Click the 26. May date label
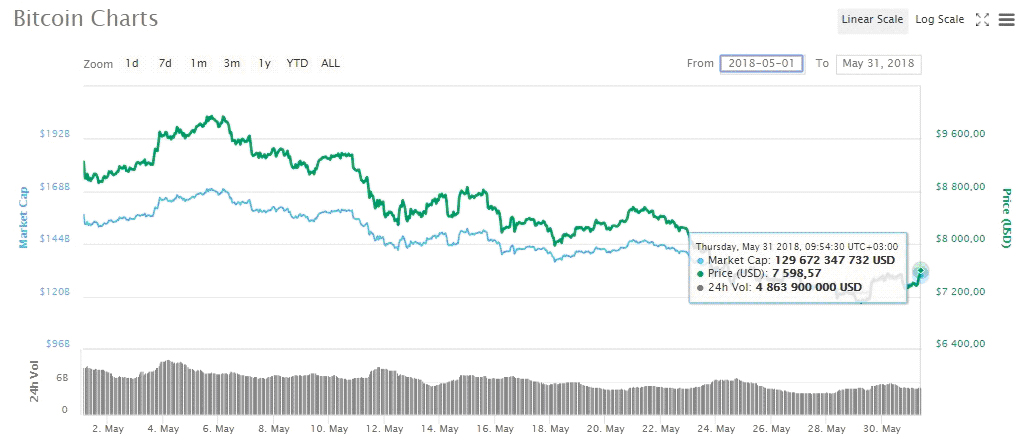This screenshot has width=1033, height=446. click(x=771, y=429)
